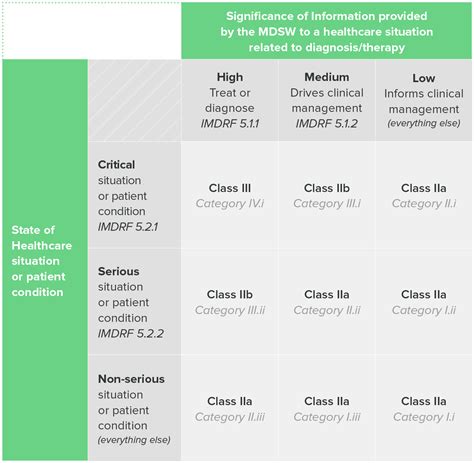The width and height of the screenshot is (474, 463).
Task: Click the IMDRF 5.1.1 reference text
Action: (230, 124)
